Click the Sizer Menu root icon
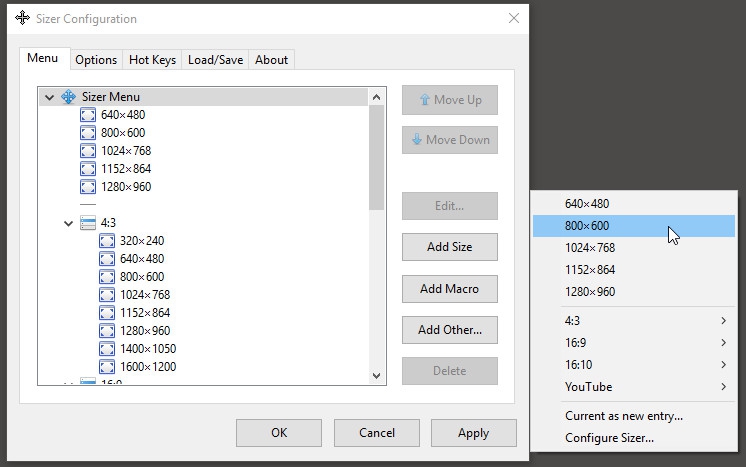The image size is (746, 467). click(69, 97)
